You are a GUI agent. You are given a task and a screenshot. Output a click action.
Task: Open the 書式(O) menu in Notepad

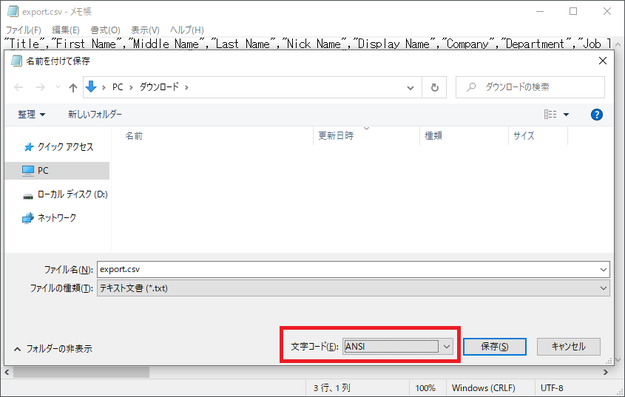pos(105,30)
